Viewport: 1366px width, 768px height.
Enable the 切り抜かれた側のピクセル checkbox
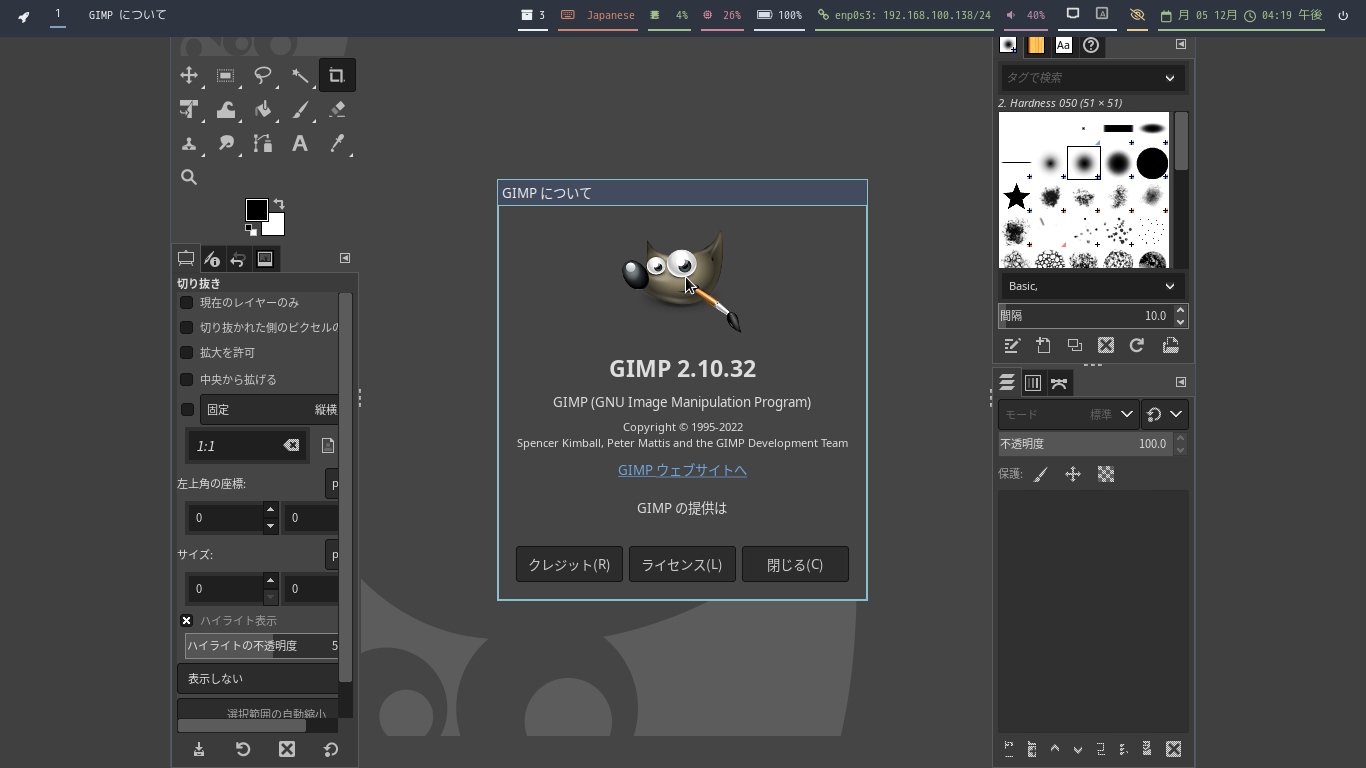186,327
